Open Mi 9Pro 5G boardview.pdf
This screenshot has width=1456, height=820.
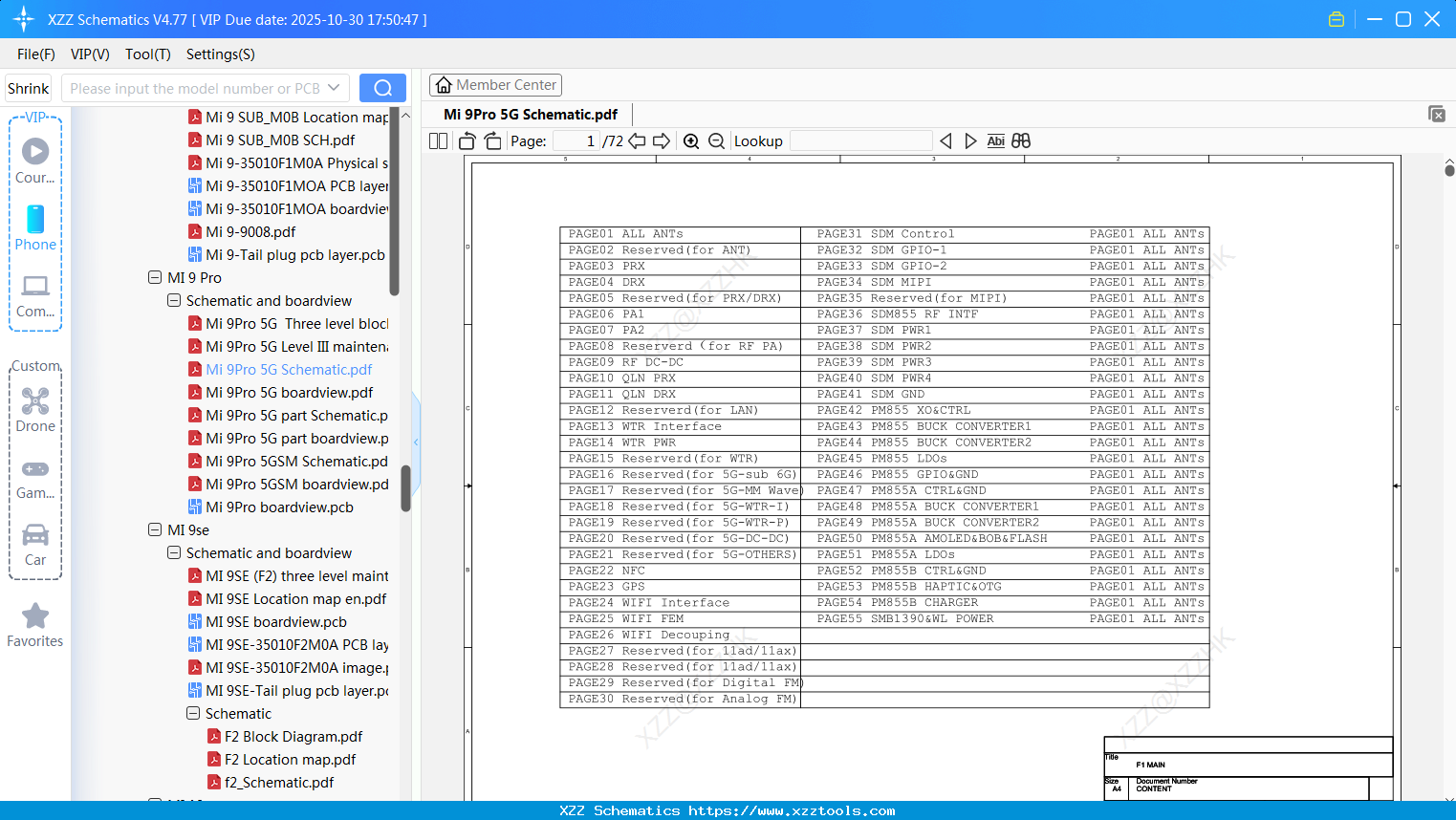pos(290,393)
